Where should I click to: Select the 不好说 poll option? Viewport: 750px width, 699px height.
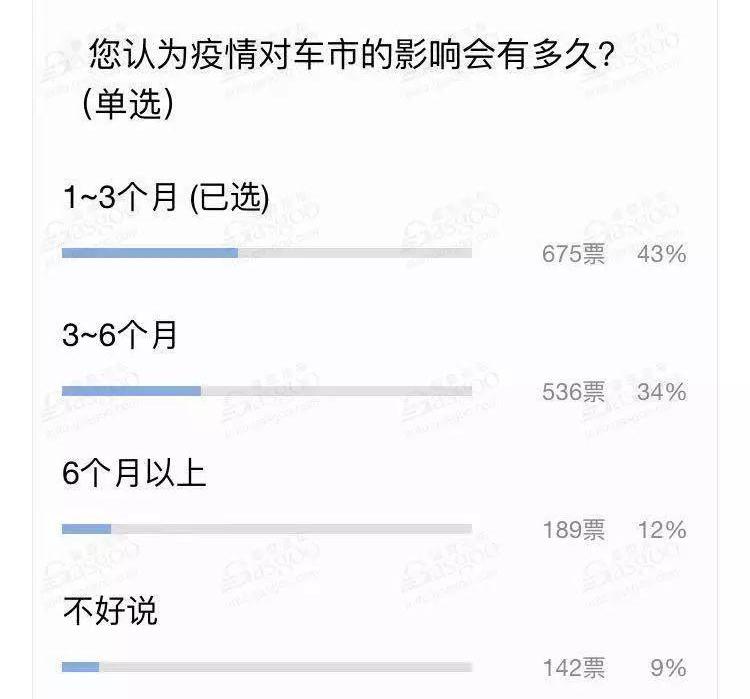[110, 610]
